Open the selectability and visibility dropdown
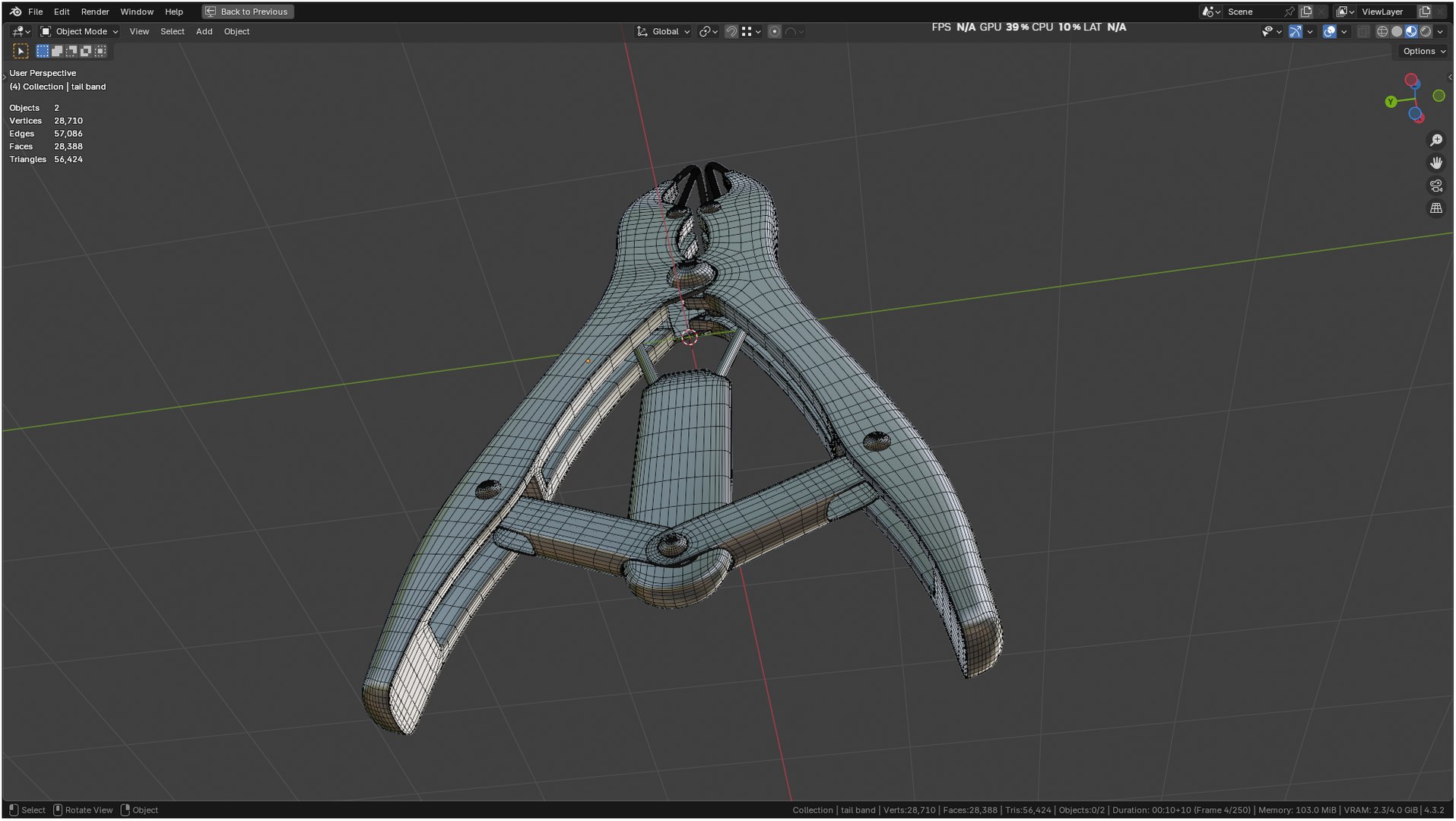1456x821 pixels. pyautogui.click(x=1271, y=31)
